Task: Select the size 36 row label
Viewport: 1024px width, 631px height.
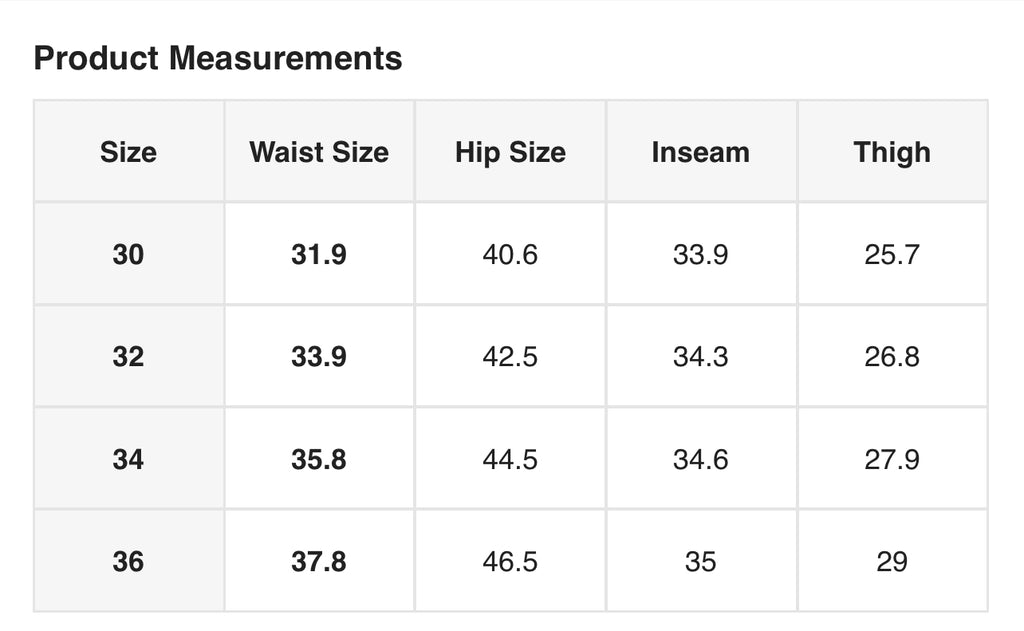Action: pos(129,562)
